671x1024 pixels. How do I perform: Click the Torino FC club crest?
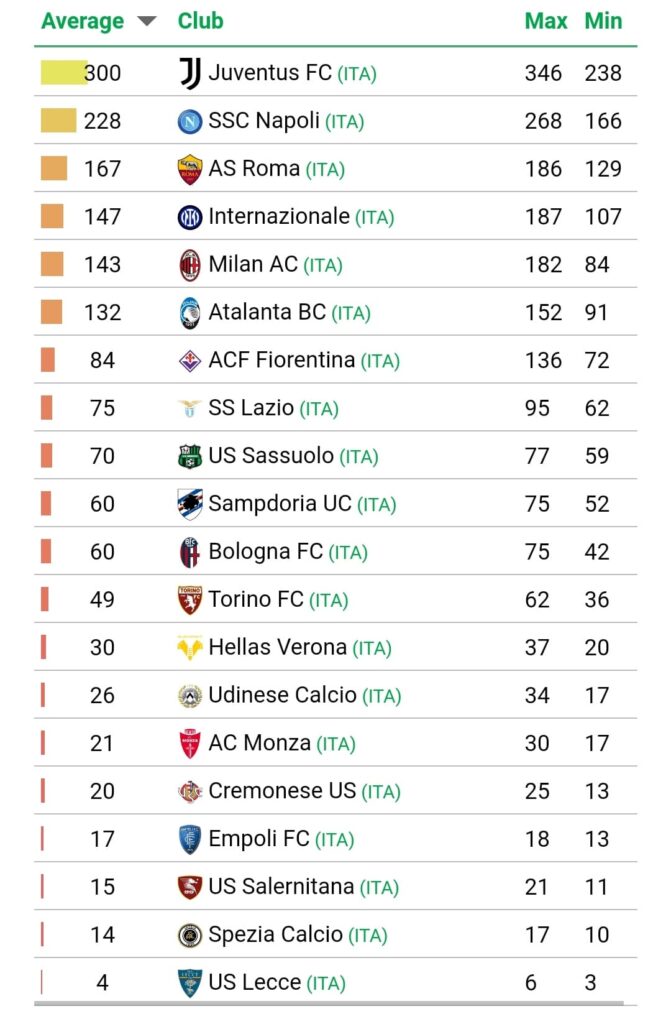[190, 600]
